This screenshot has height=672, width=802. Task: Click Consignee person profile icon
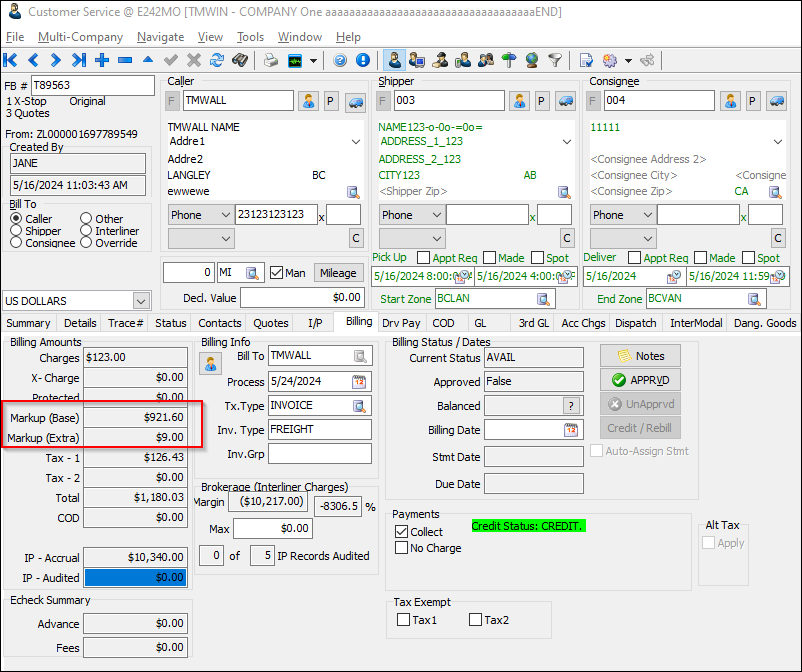[730, 101]
